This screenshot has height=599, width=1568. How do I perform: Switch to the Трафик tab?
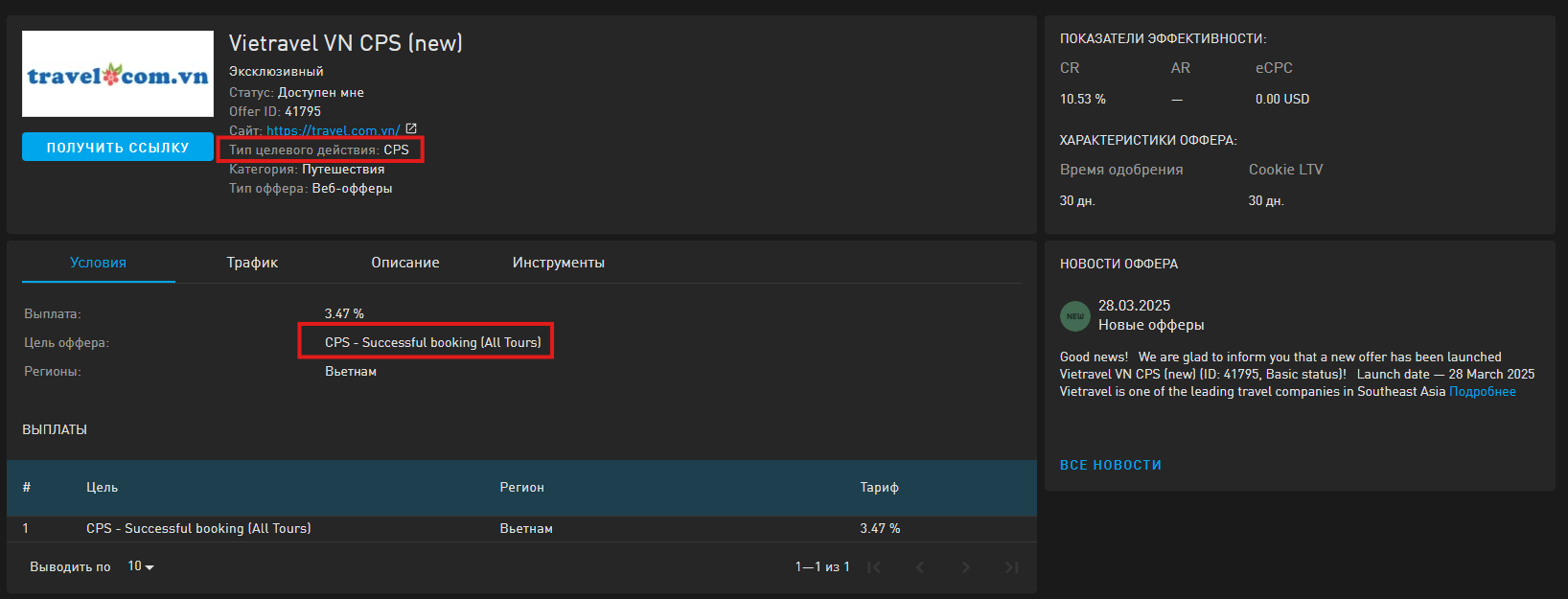click(x=252, y=263)
